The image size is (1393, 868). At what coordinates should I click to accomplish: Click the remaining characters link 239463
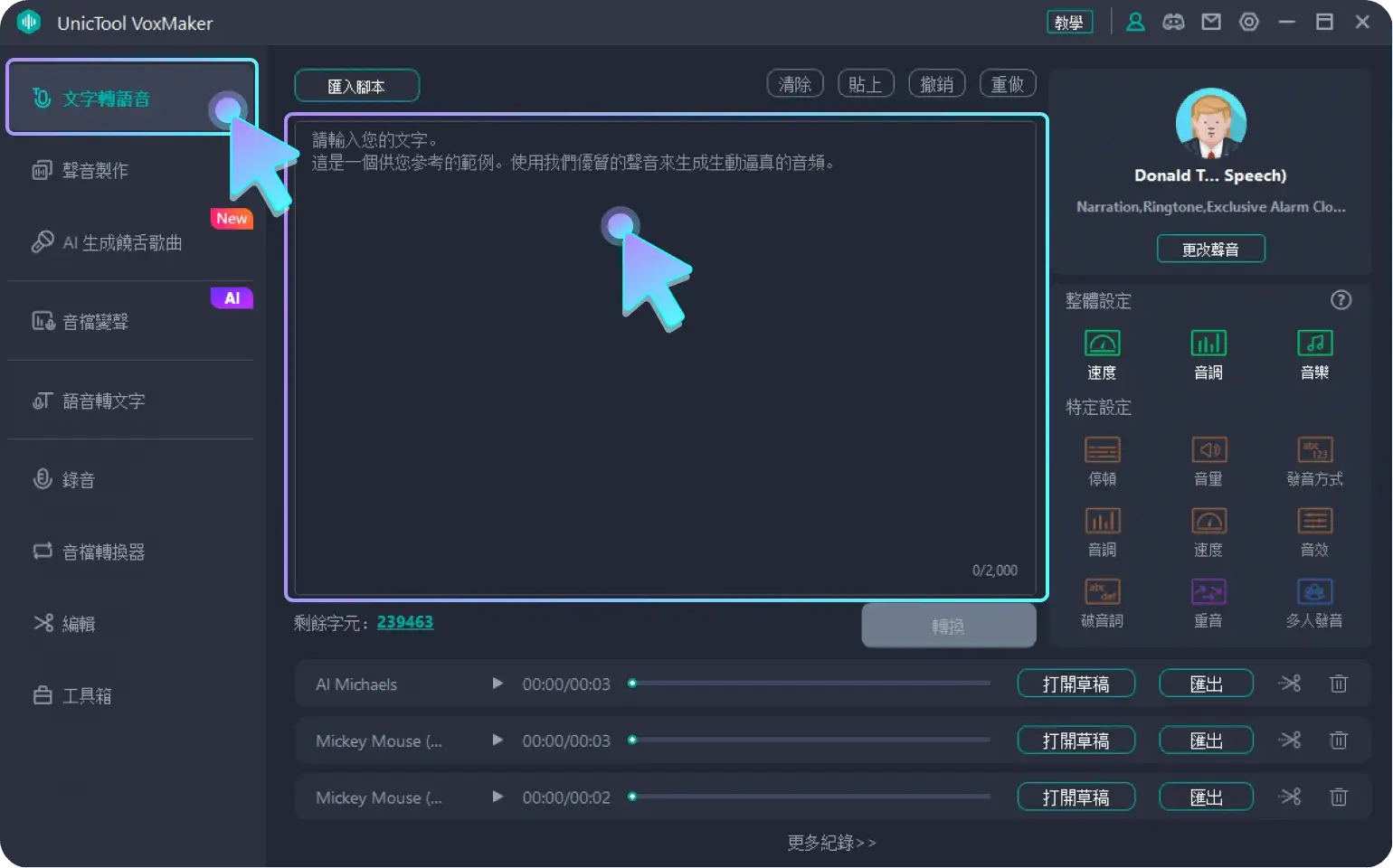[404, 622]
